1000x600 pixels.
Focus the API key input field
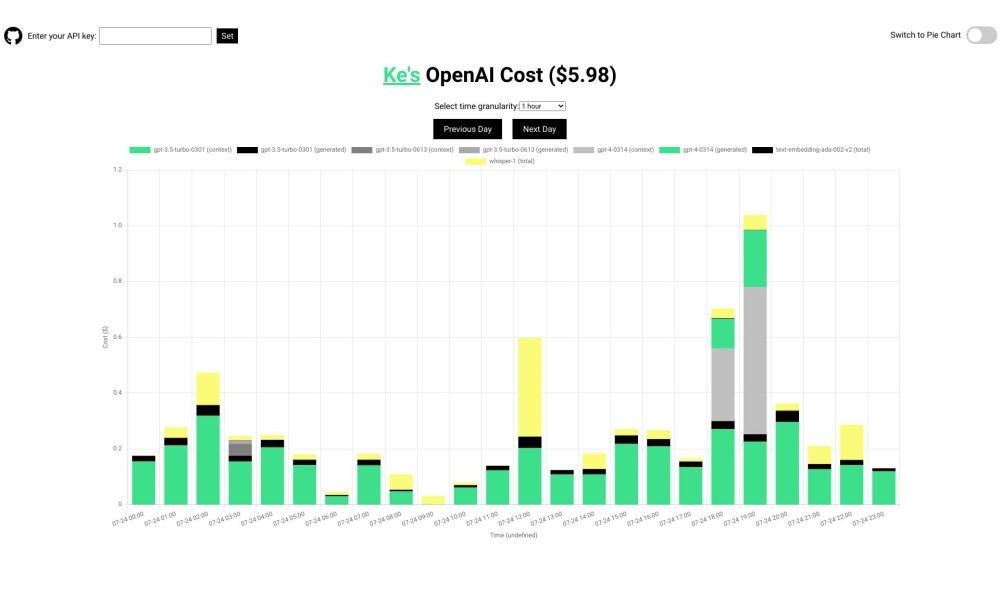[x=155, y=36]
